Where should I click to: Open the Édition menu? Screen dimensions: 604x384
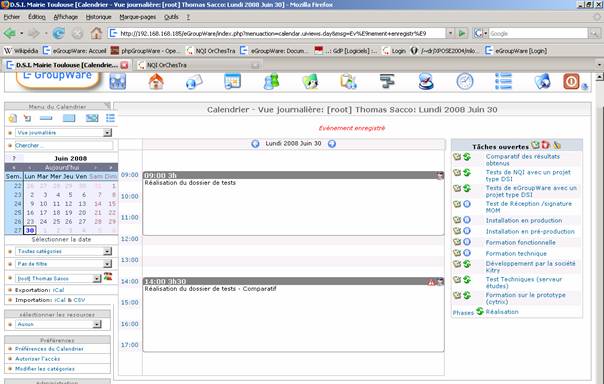tap(37, 17)
